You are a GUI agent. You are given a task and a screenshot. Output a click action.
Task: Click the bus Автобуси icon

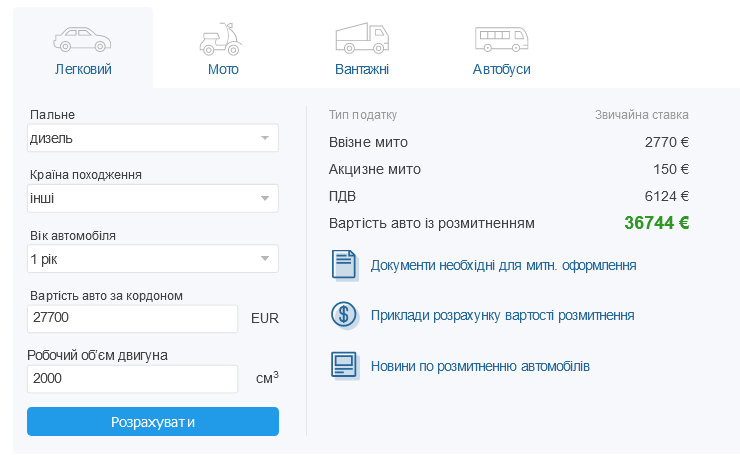(x=501, y=39)
